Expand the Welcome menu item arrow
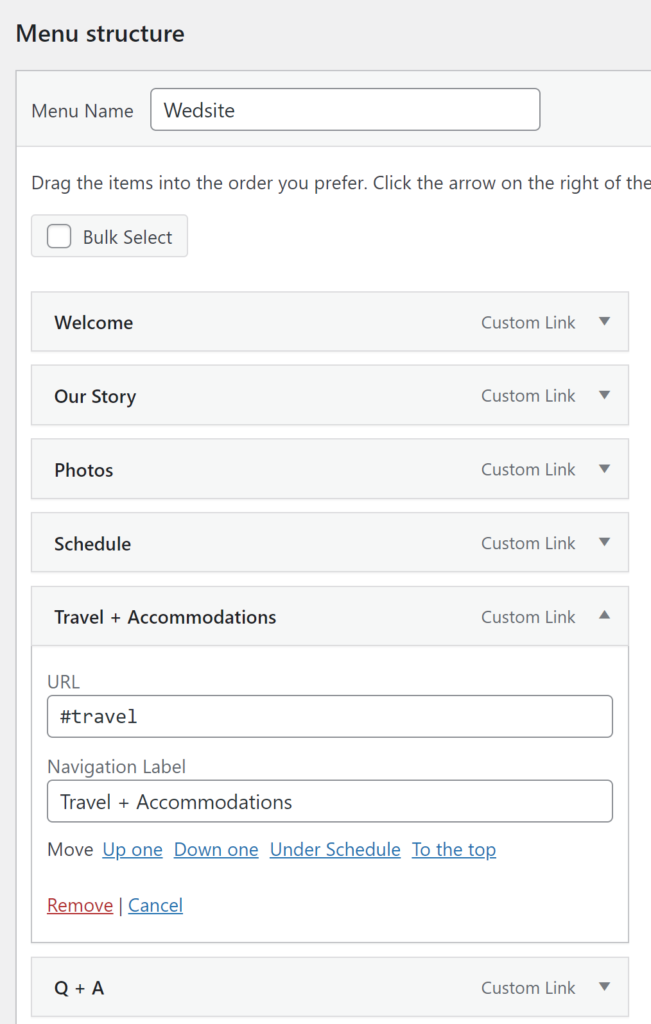This screenshot has width=651, height=1024. pos(604,322)
